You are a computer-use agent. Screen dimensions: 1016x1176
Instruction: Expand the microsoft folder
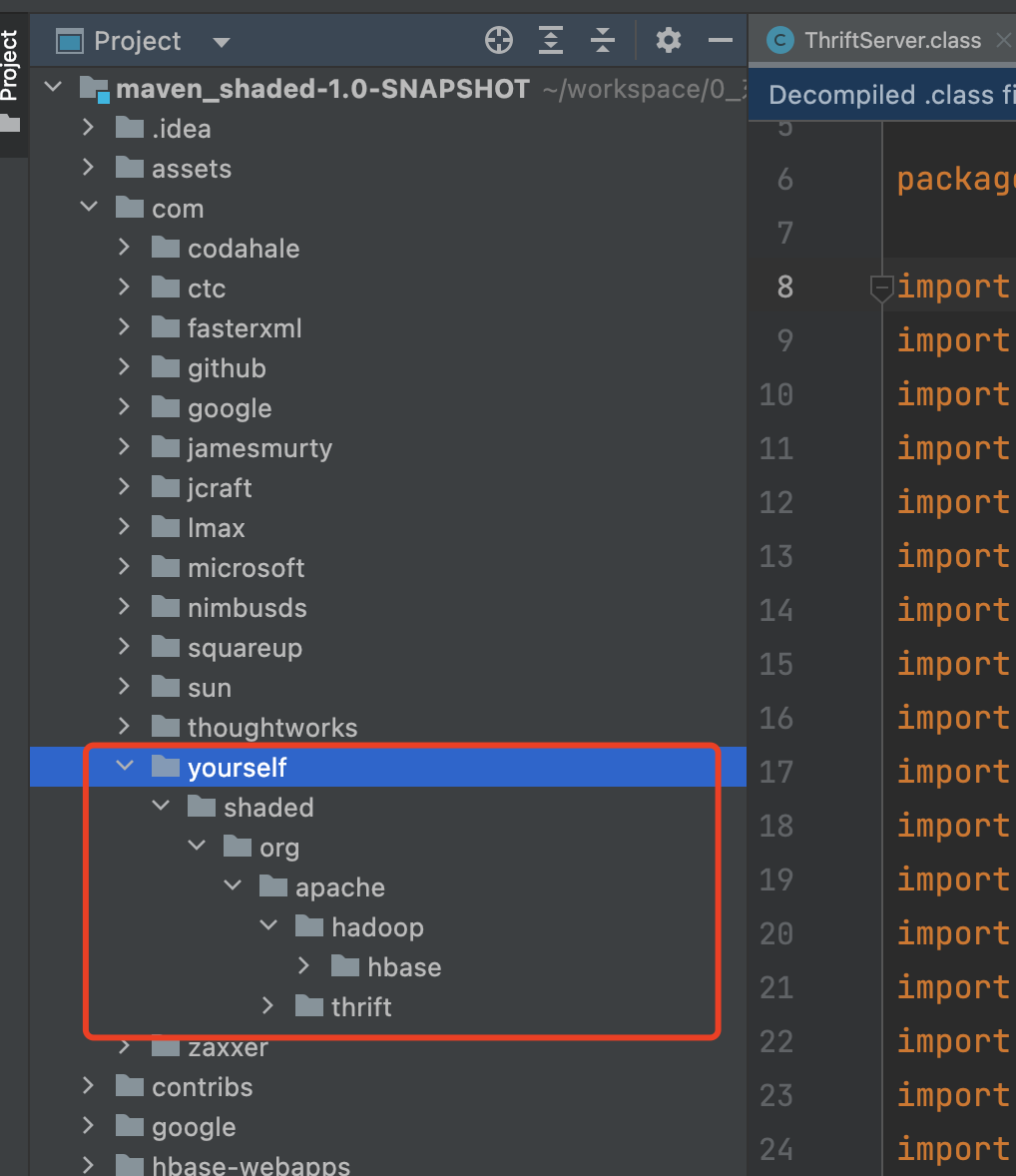click(125, 566)
